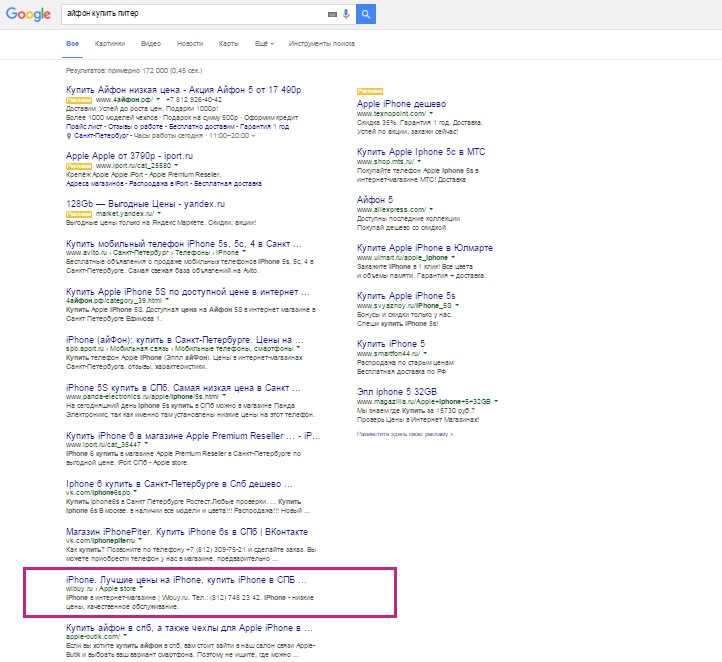Open avito result 'Купить мобильный телефон iPhone 5s'
The image size is (722, 662).
[x=184, y=244]
